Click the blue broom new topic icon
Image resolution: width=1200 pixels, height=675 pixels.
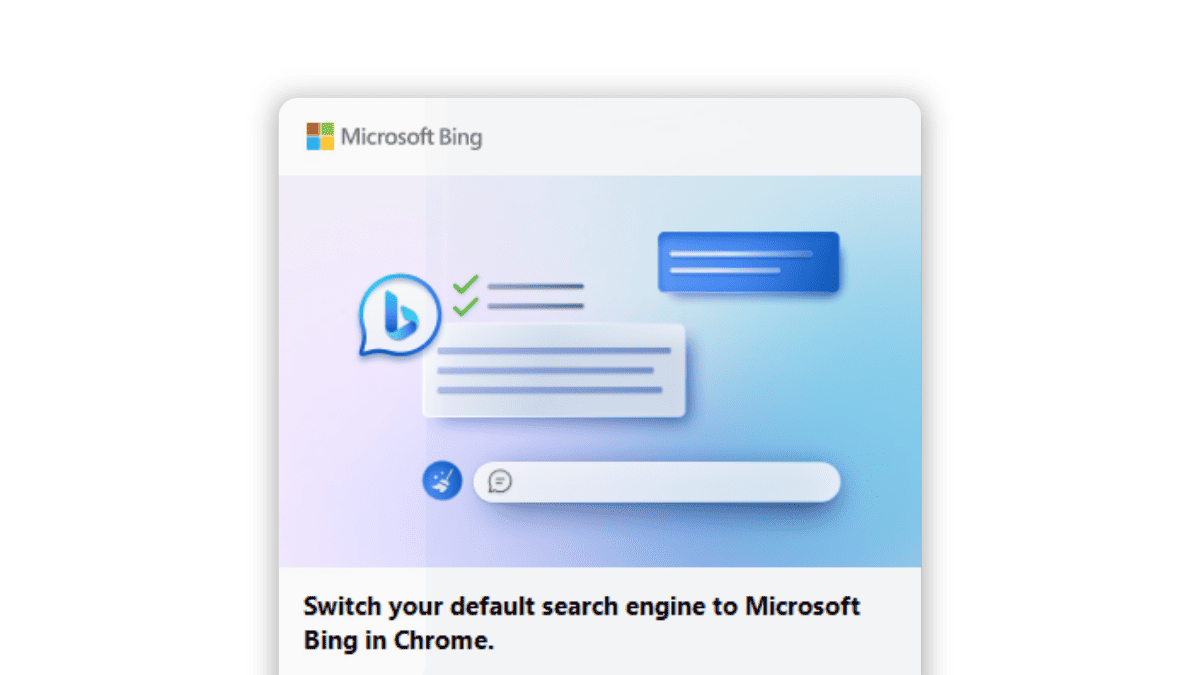442,481
